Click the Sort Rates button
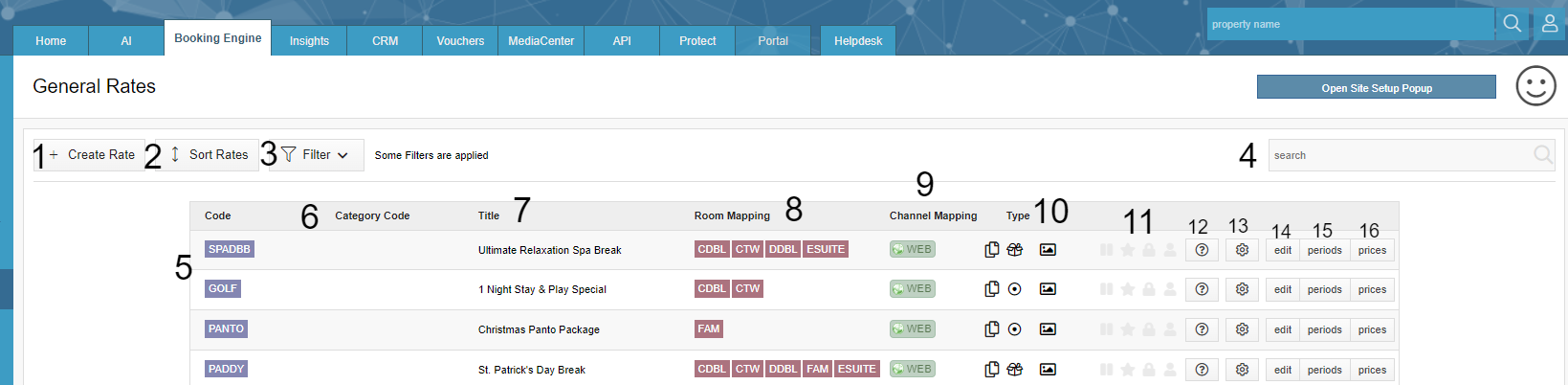Viewport: 1568px width, 385px height. pos(210,155)
